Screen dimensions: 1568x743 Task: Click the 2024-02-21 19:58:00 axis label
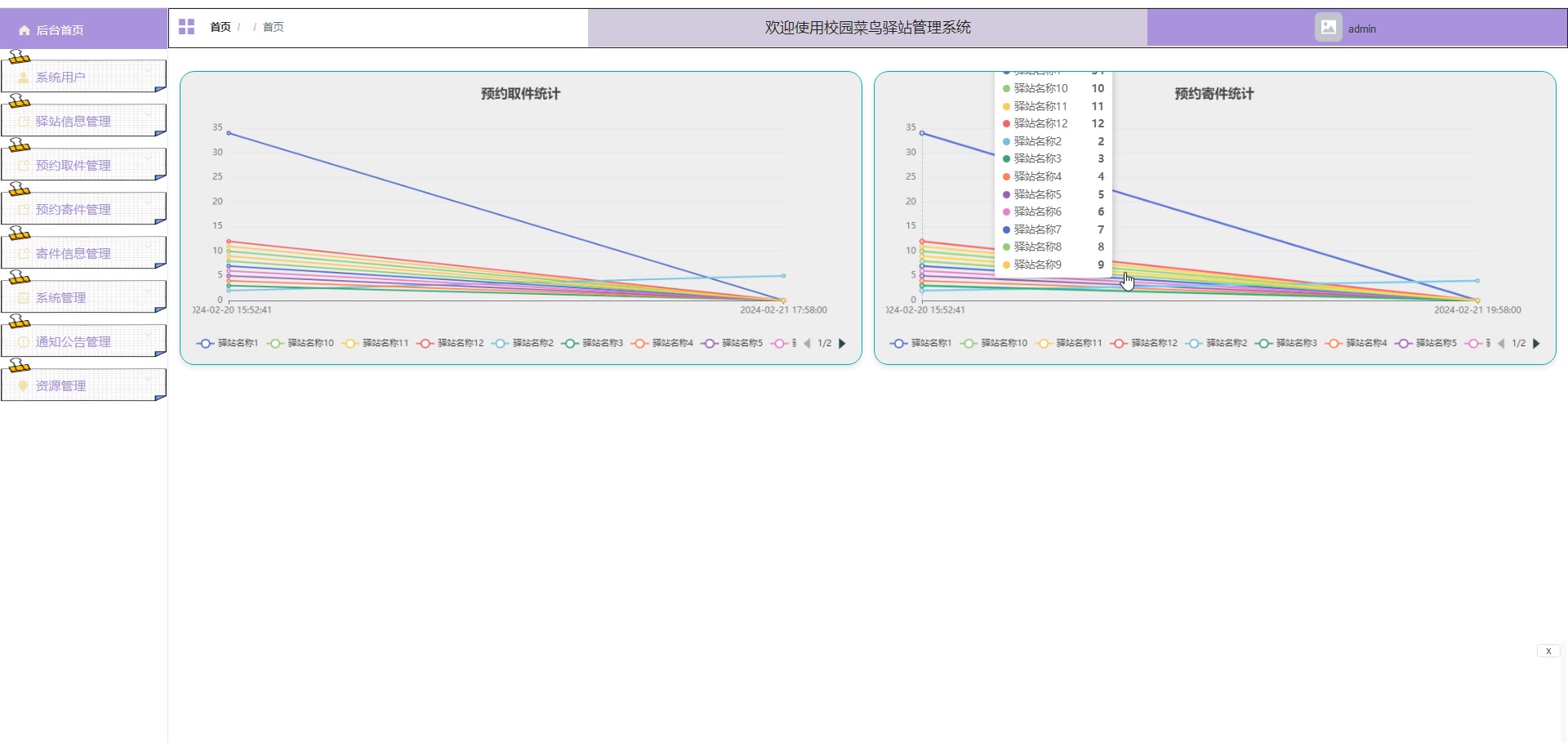tap(1477, 310)
